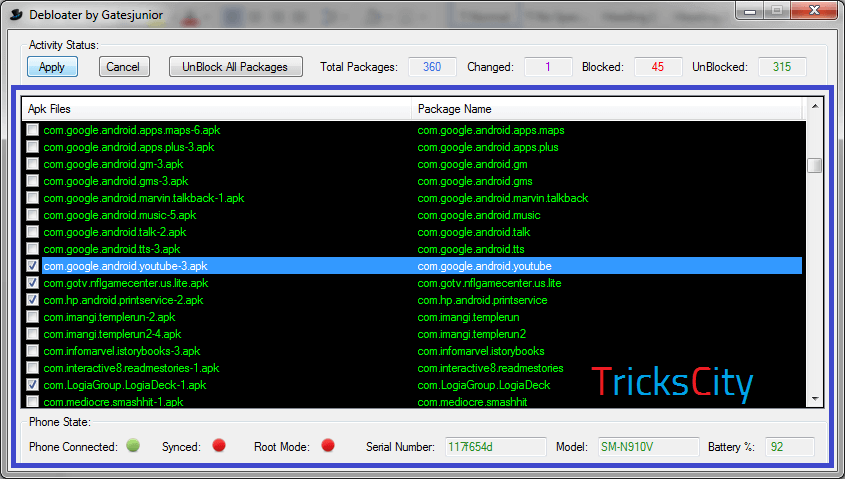Uncheck com.gotv.nflgamecenter.us.lite.apk checkbox

(33, 283)
